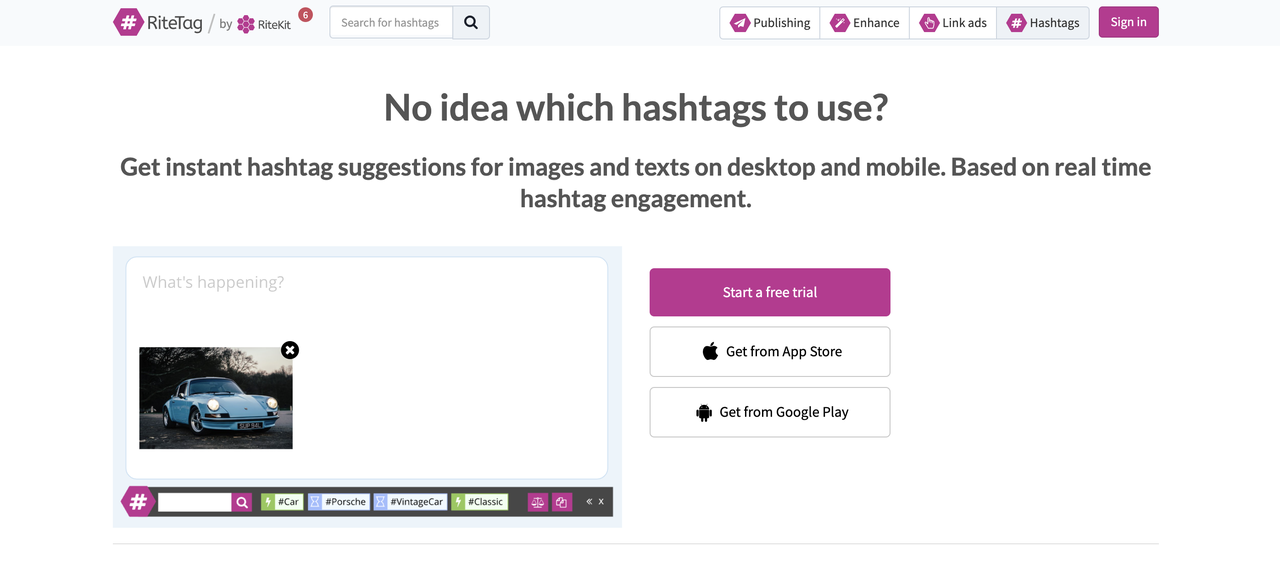Click the blue Porsche image thumbnail

(x=216, y=398)
